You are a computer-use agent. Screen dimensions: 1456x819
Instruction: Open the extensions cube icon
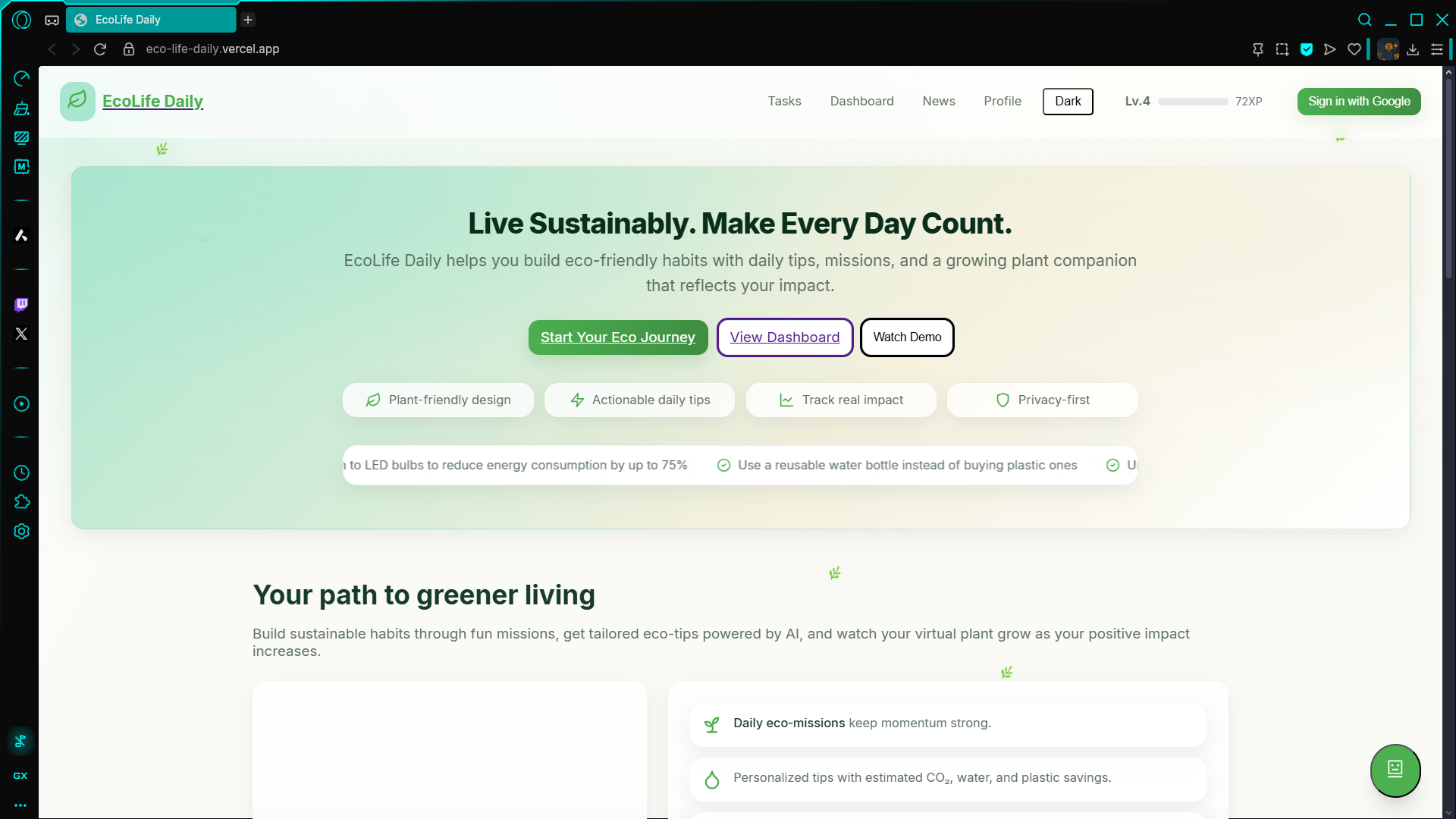point(21,502)
